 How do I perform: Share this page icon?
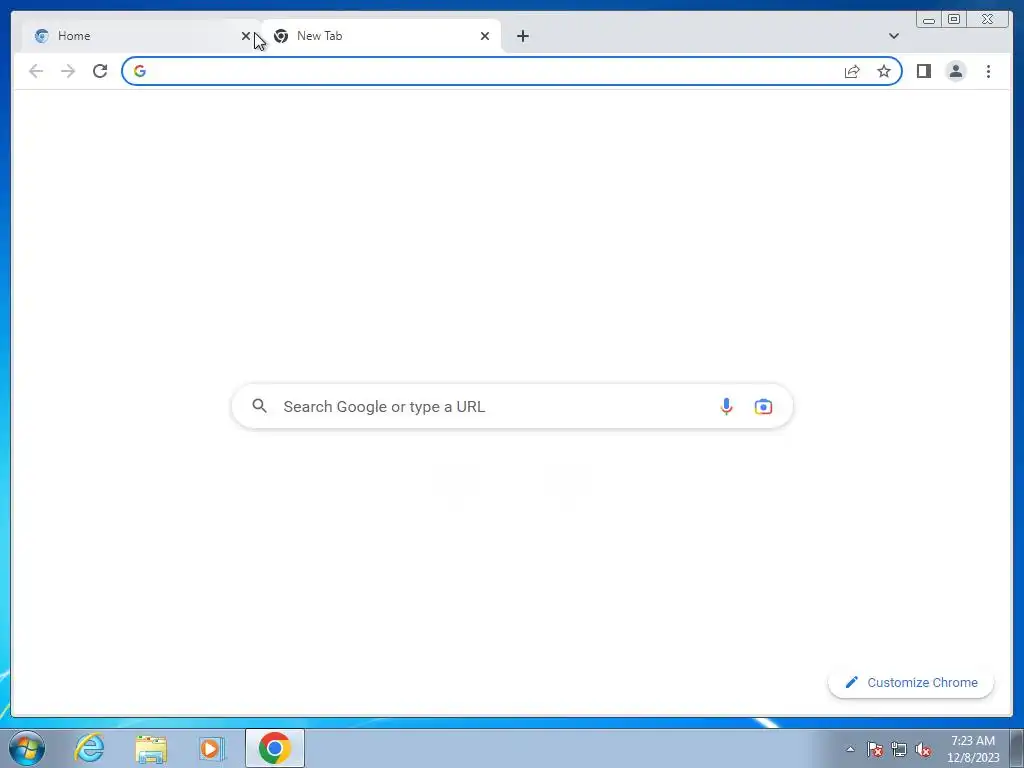coord(852,71)
